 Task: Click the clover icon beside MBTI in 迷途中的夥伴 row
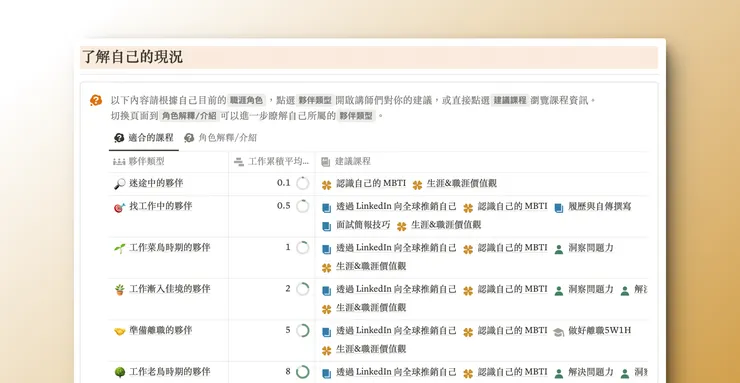[327, 185]
